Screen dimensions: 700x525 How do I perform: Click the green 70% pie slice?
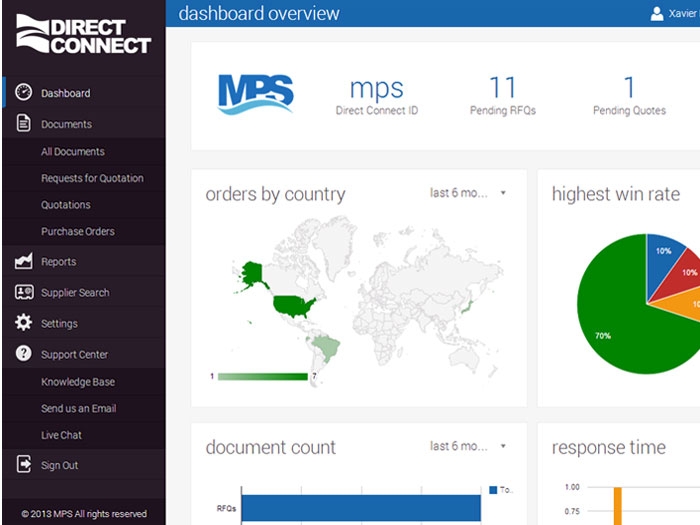pos(621,321)
